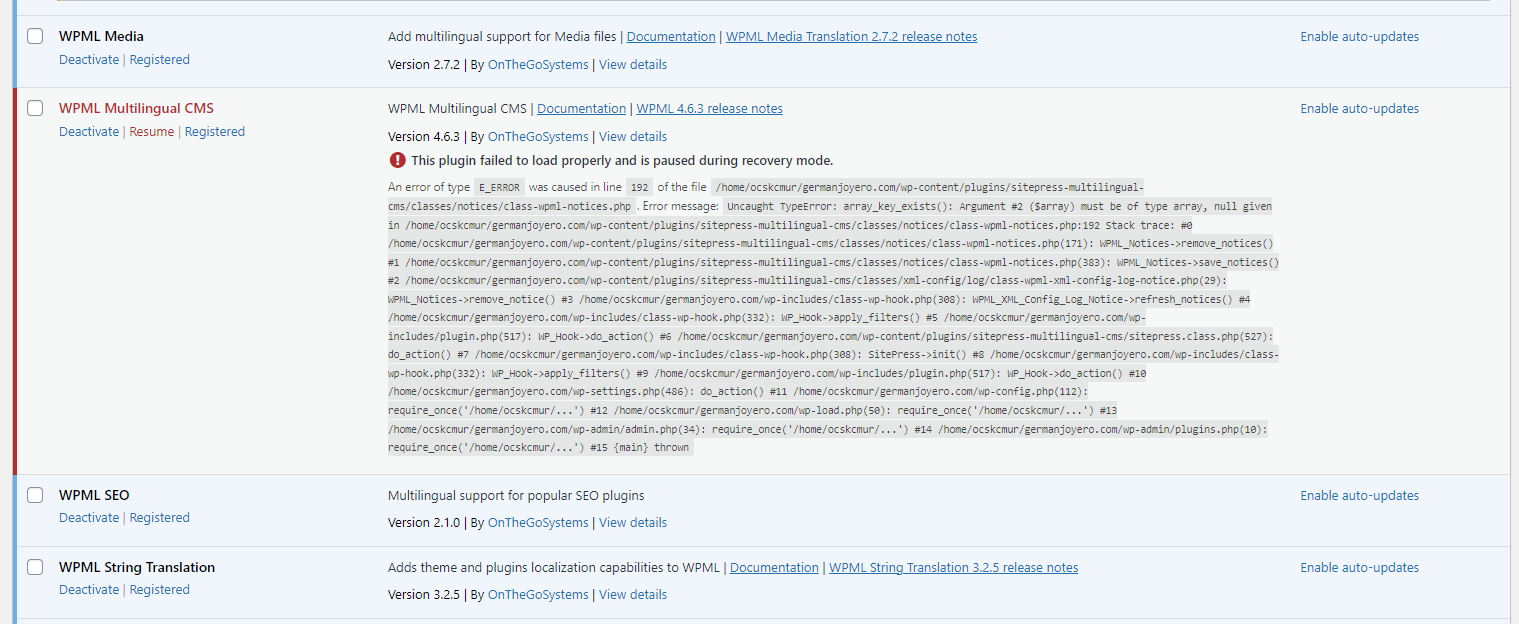Select the WPML SEO plugin checkbox
Screen dimensions: 1519x624
point(35,495)
